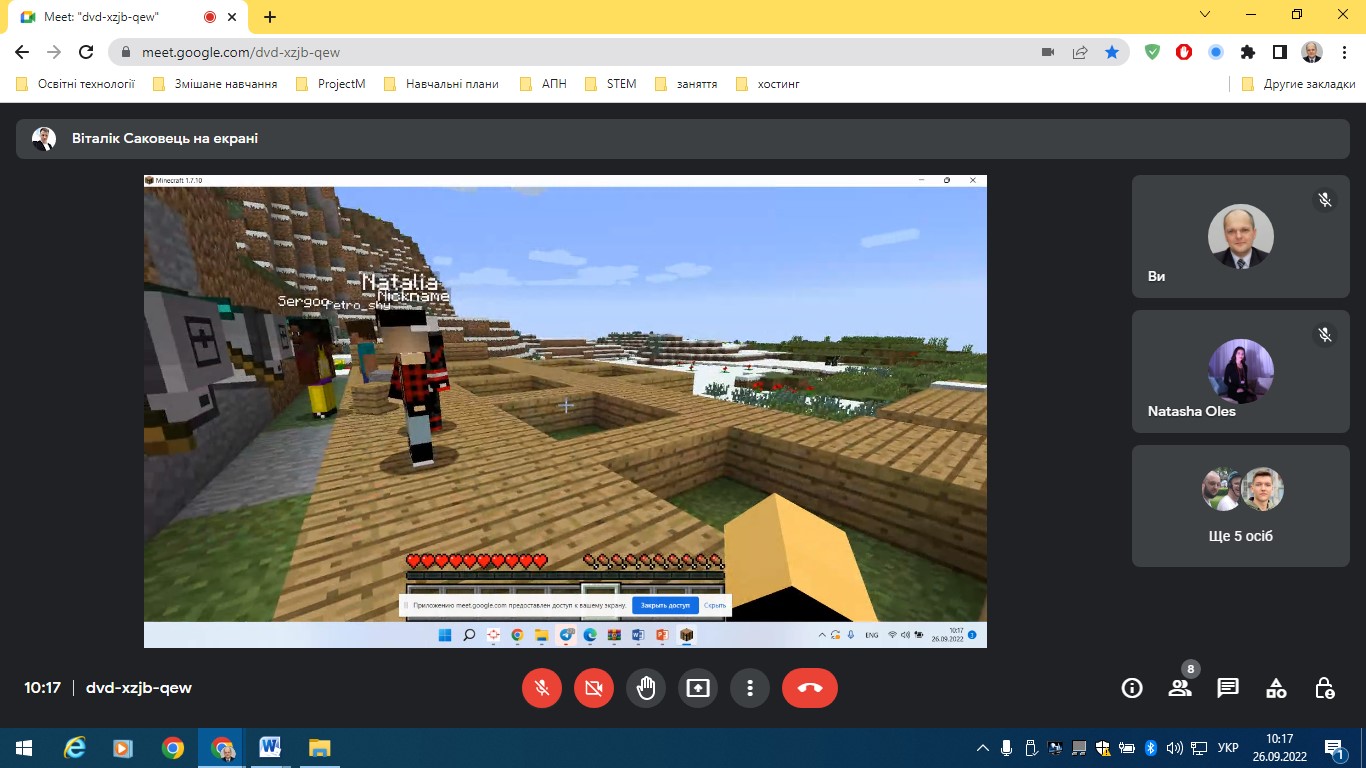Open the green shield AdGuard extension
This screenshot has height=768, width=1366.
(x=1152, y=52)
